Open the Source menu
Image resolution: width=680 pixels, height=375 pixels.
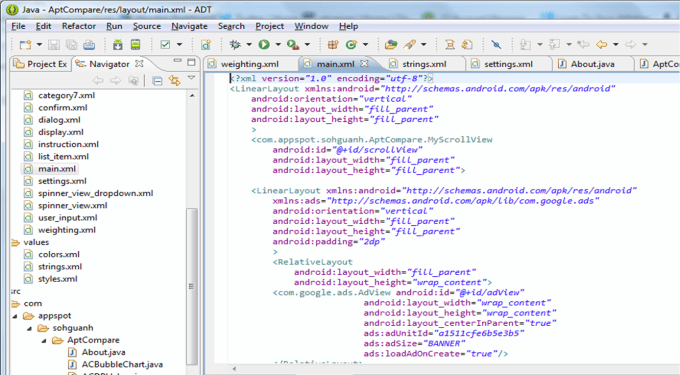pos(147,26)
